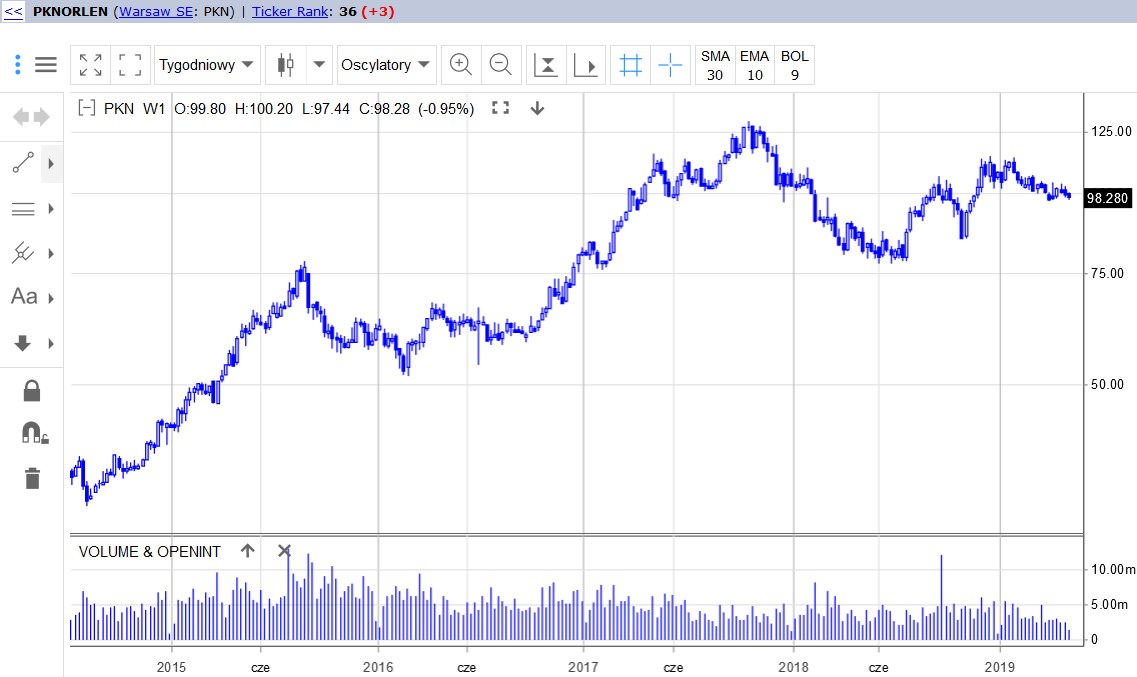Viewport: 1137px width, 677px height.
Task: Open the three-dot options menu
Action: pyautogui.click(x=17, y=65)
